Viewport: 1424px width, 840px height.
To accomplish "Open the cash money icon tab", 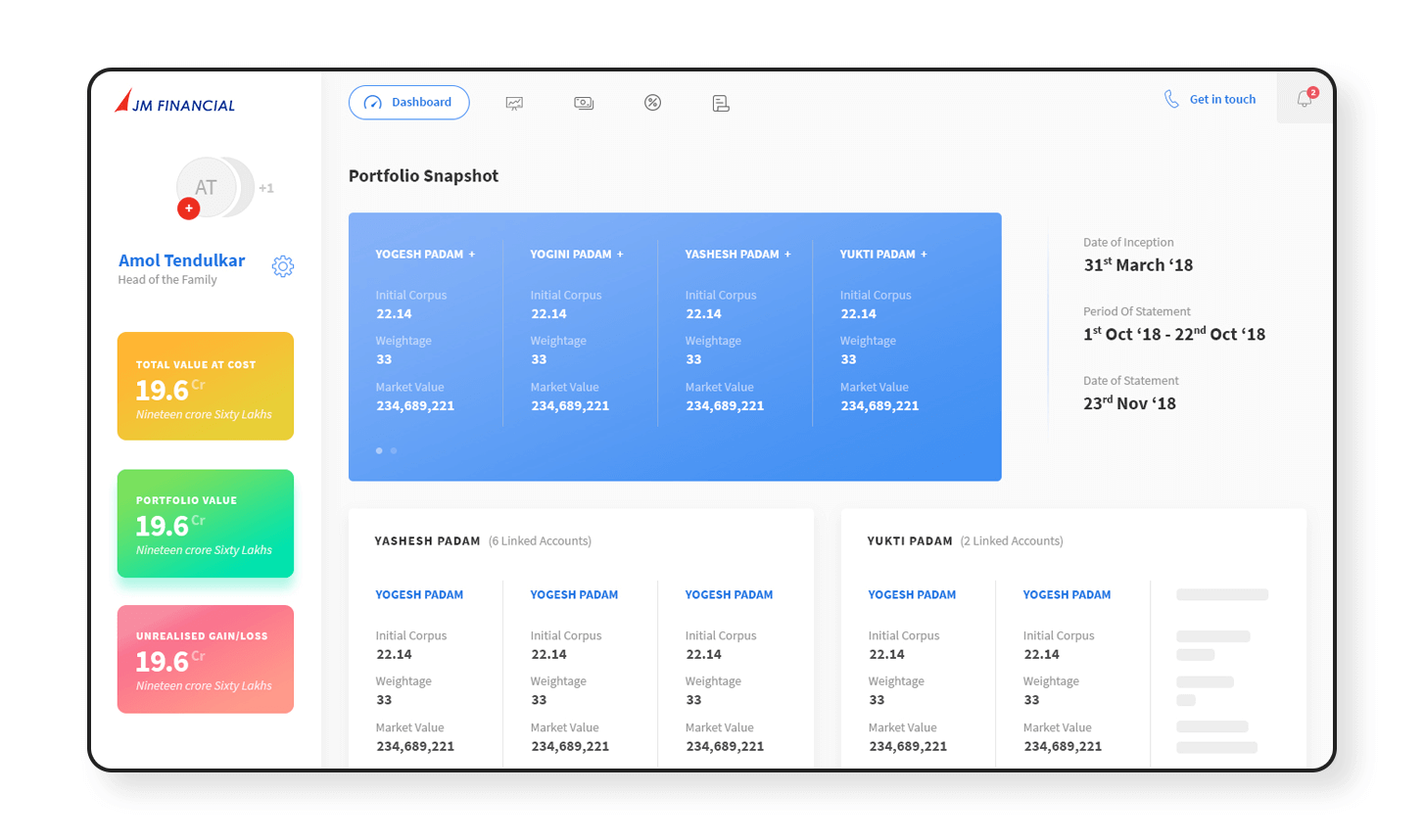I will (x=584, y=103).
